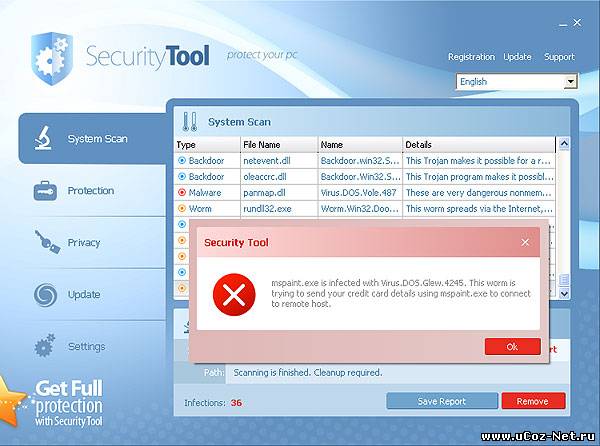This screenshot has width=600, height=446.
Task: Click the blue icon in oleaccrc.dll row
Action: point(182,176)
